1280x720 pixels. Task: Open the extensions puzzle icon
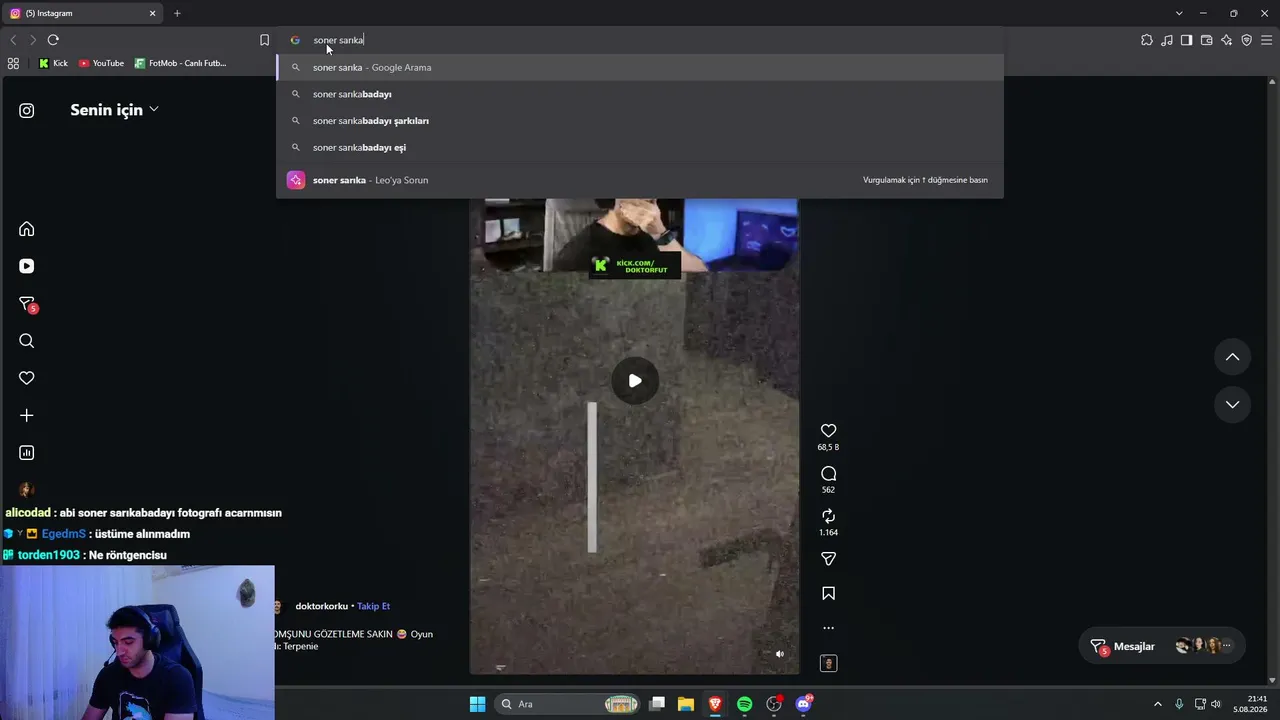(1146, 40)
